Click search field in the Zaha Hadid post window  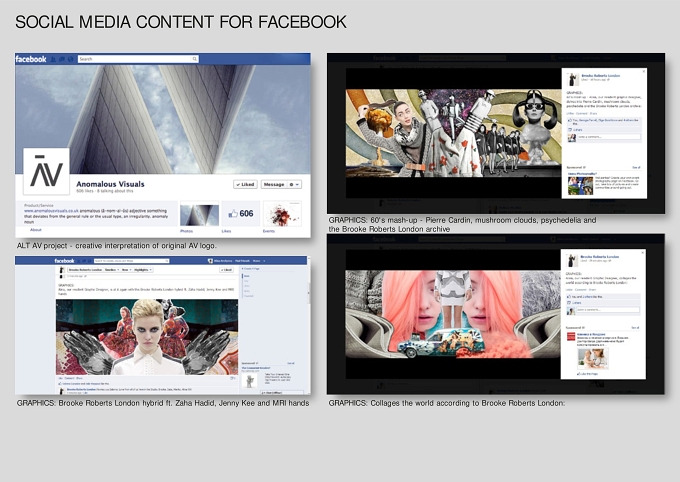coord(131,261)
